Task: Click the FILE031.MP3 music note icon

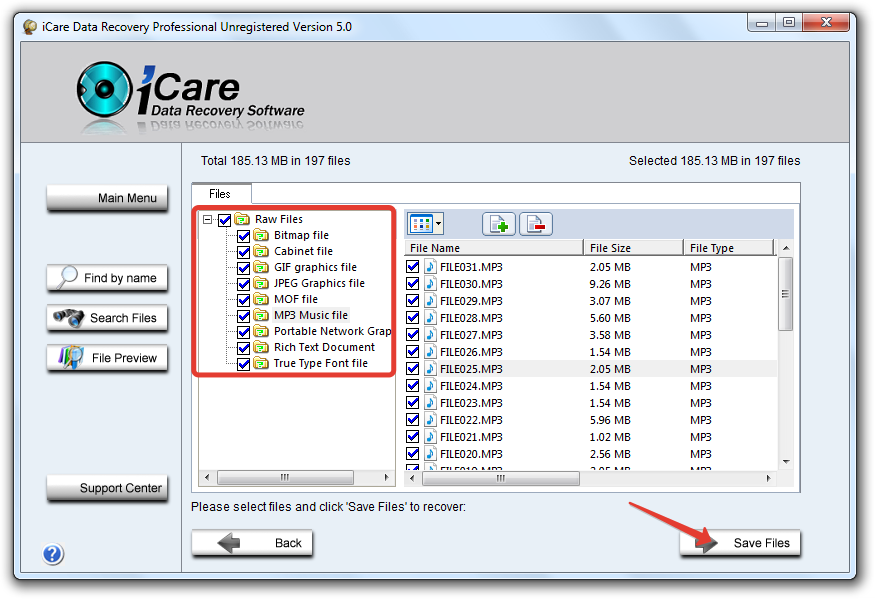Action: pyautogui.click(x=430, y=267)
